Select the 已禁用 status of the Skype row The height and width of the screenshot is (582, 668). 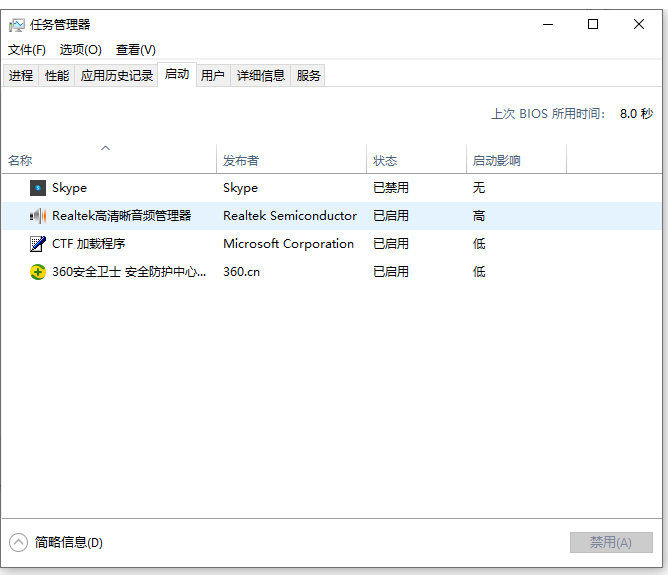click(x=391, y=188)
